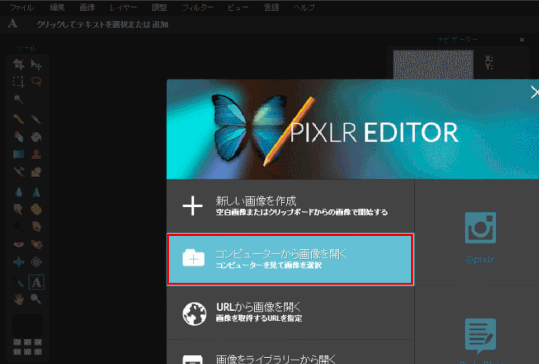Select the Spot Heal tool
Screen dimensions: 539x364
point(36,244)
